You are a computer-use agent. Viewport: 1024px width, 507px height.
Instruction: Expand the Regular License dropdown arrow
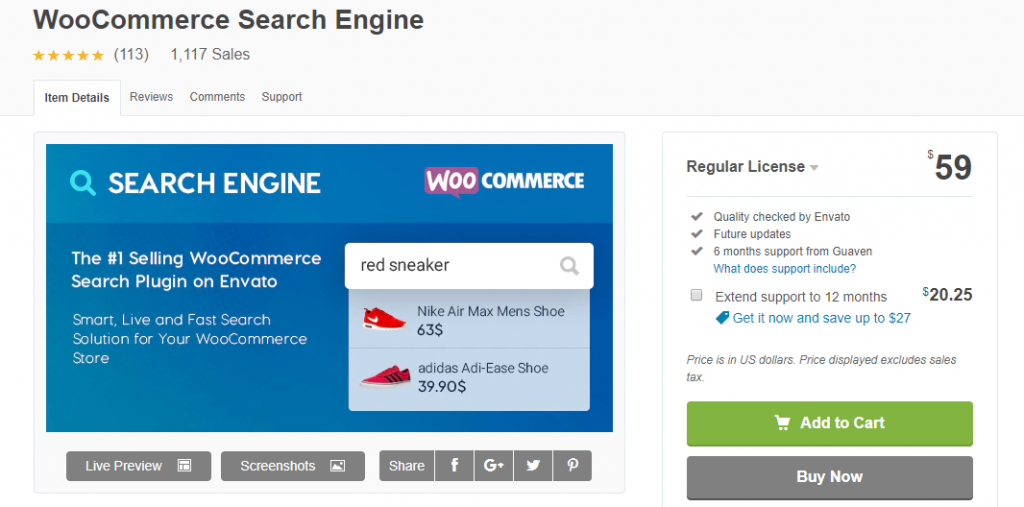[x=814, y=168]
